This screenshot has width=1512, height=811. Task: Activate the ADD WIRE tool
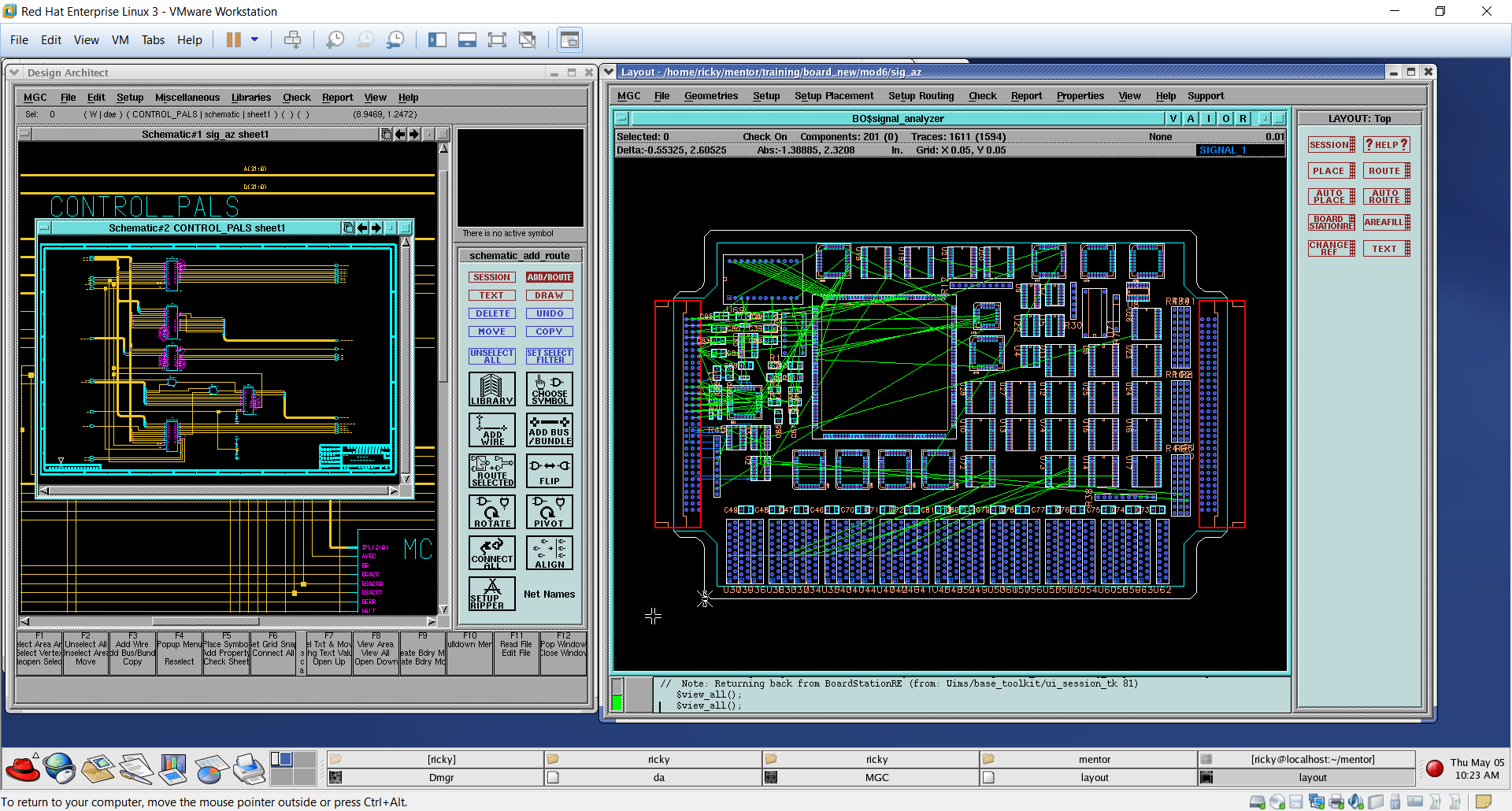pos(491,430)
